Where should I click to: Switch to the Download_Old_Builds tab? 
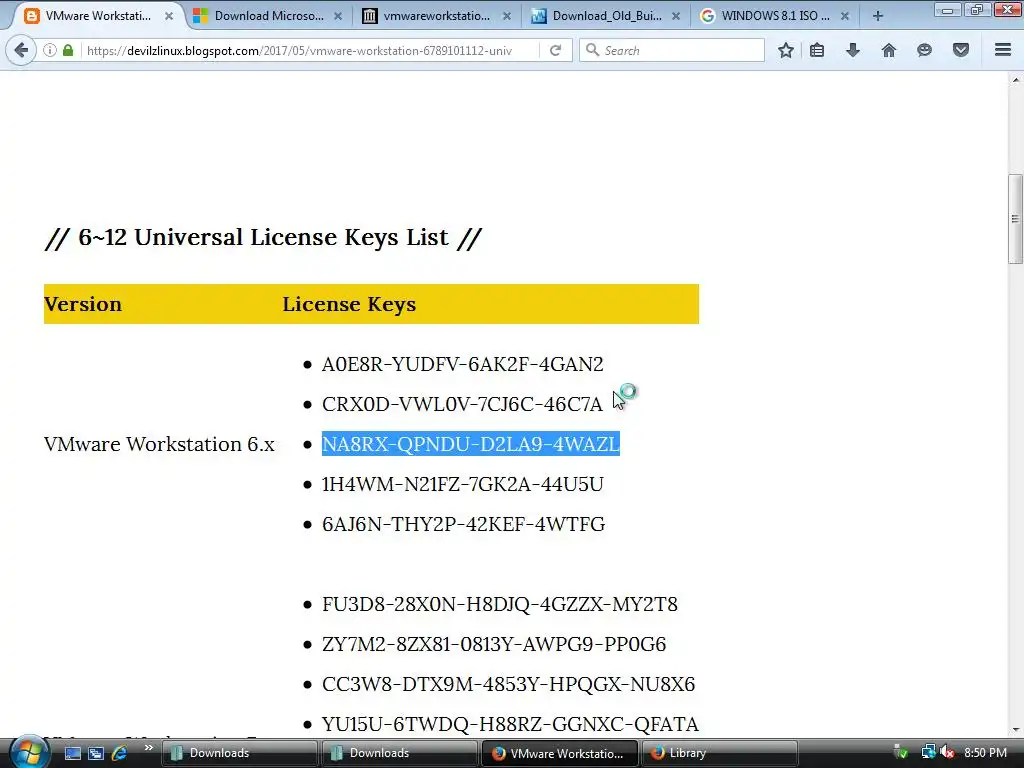[x=607, y=16]
